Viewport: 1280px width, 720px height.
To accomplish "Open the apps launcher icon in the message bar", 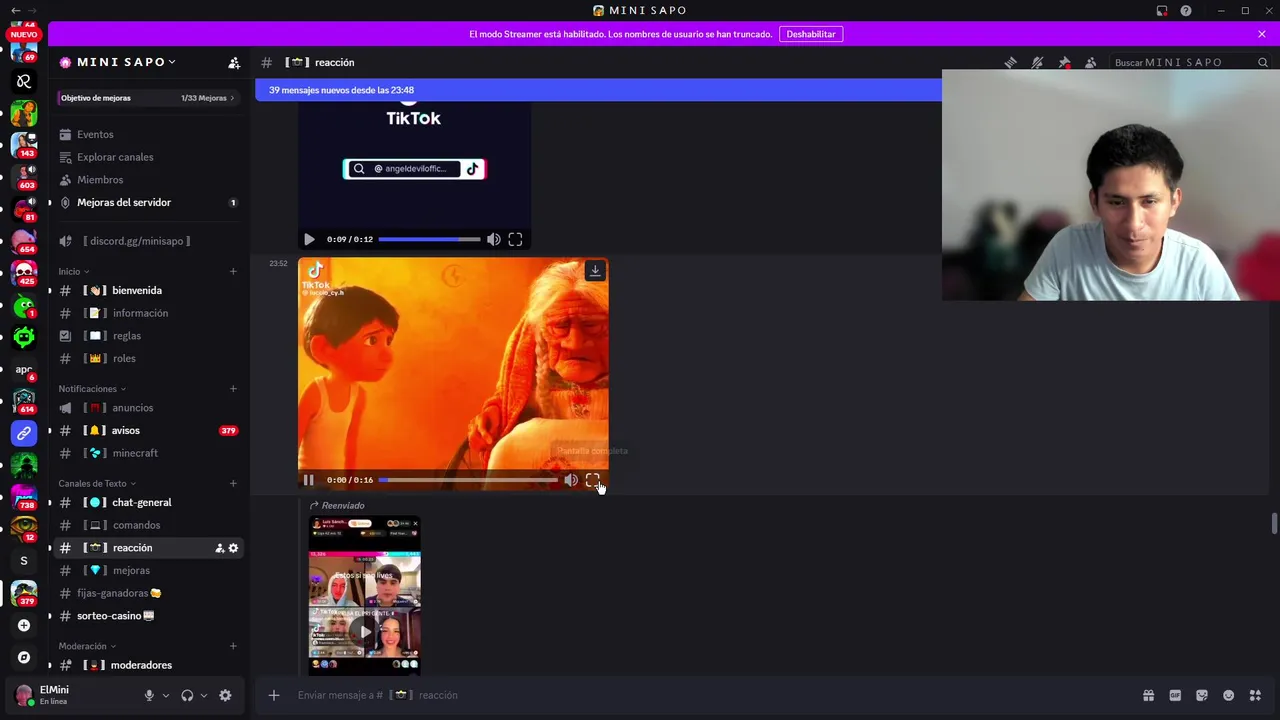I will click(x=1255, y=695).
